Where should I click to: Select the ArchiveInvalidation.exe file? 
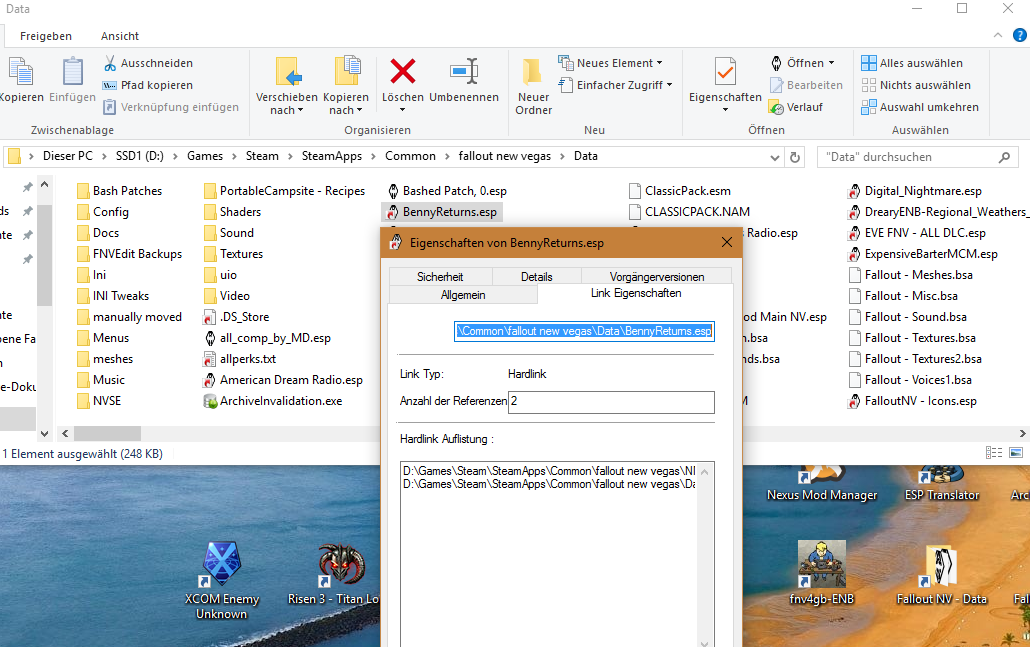(x=280, y=401)
